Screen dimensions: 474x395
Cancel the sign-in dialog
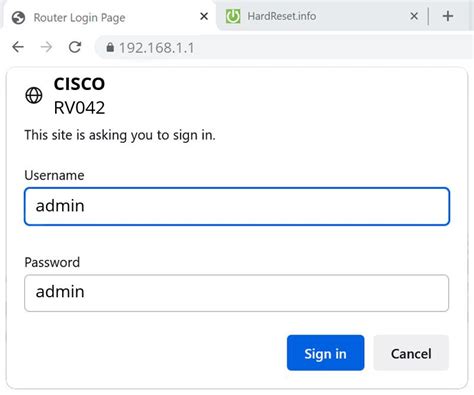point(411,353)
